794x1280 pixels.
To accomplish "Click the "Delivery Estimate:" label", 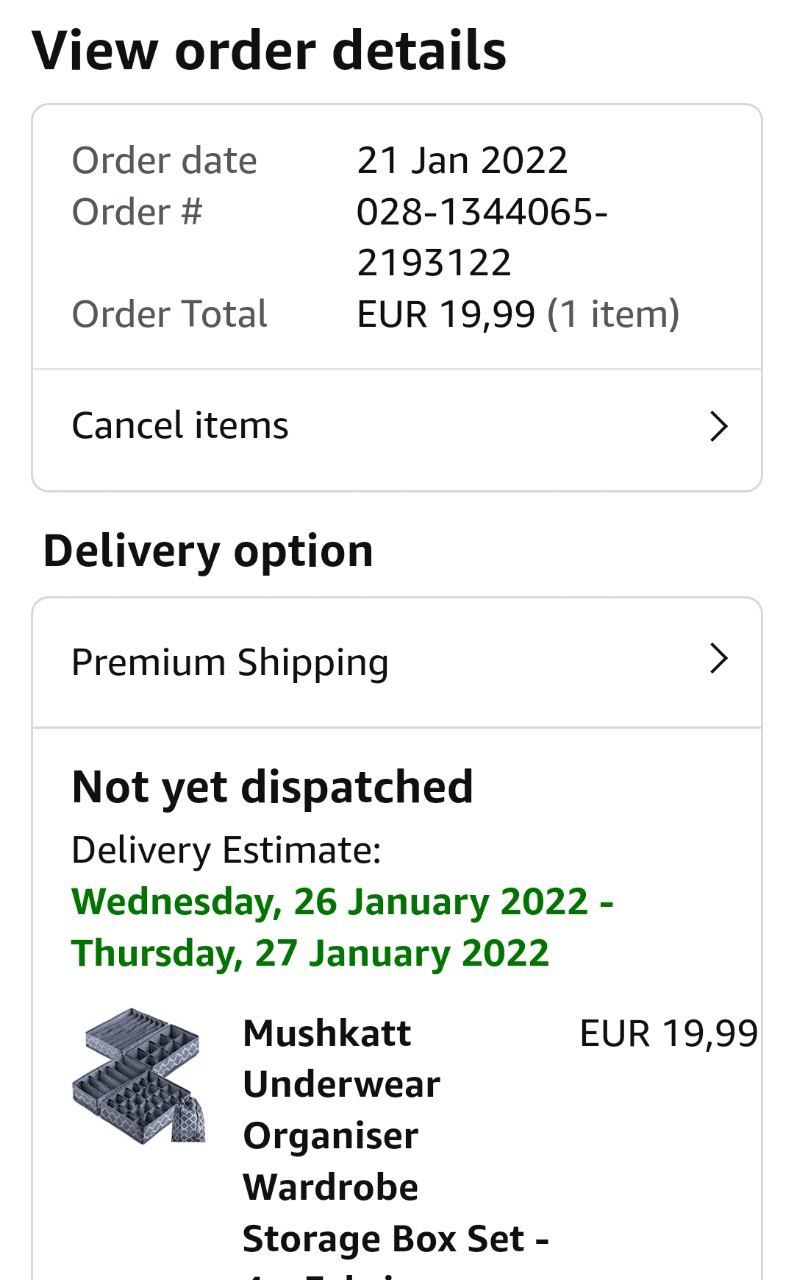I will 226,850.
